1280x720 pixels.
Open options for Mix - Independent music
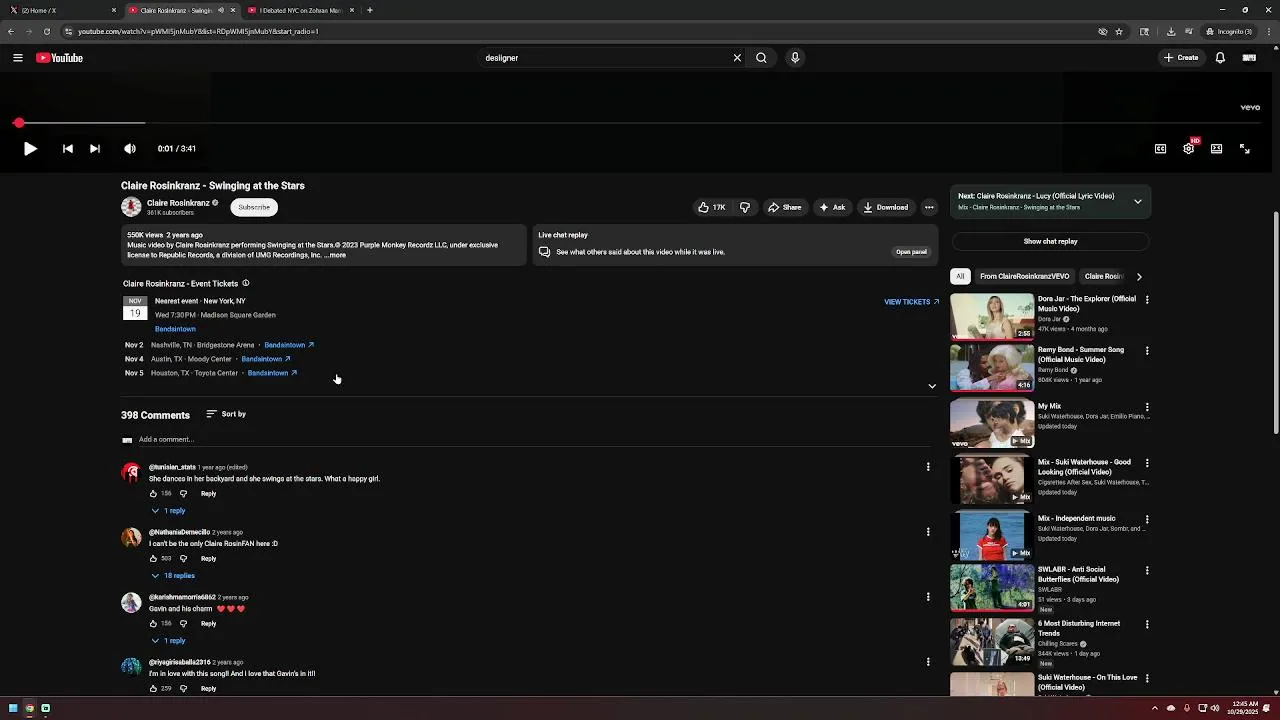(1147, 520)
